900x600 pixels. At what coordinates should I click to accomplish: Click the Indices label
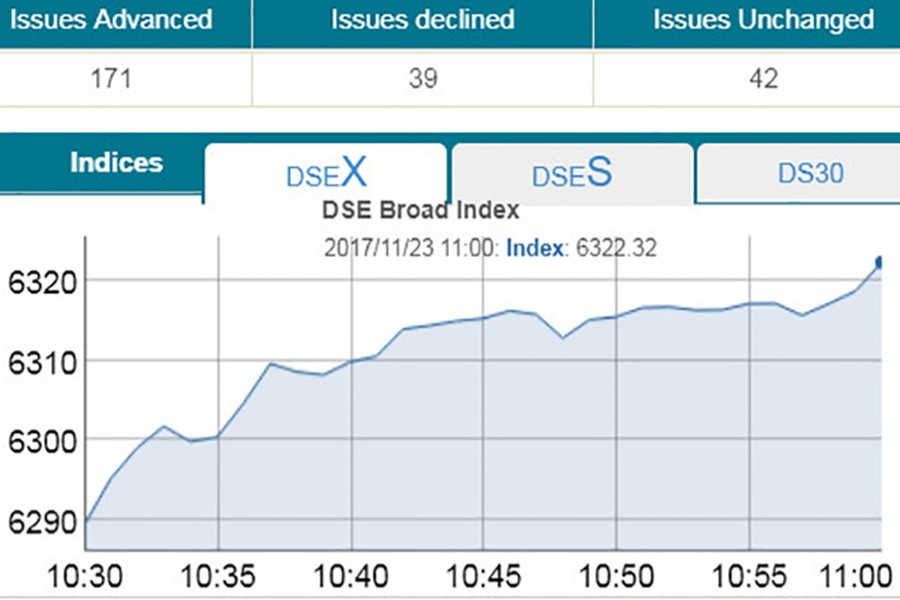point(116,163)
